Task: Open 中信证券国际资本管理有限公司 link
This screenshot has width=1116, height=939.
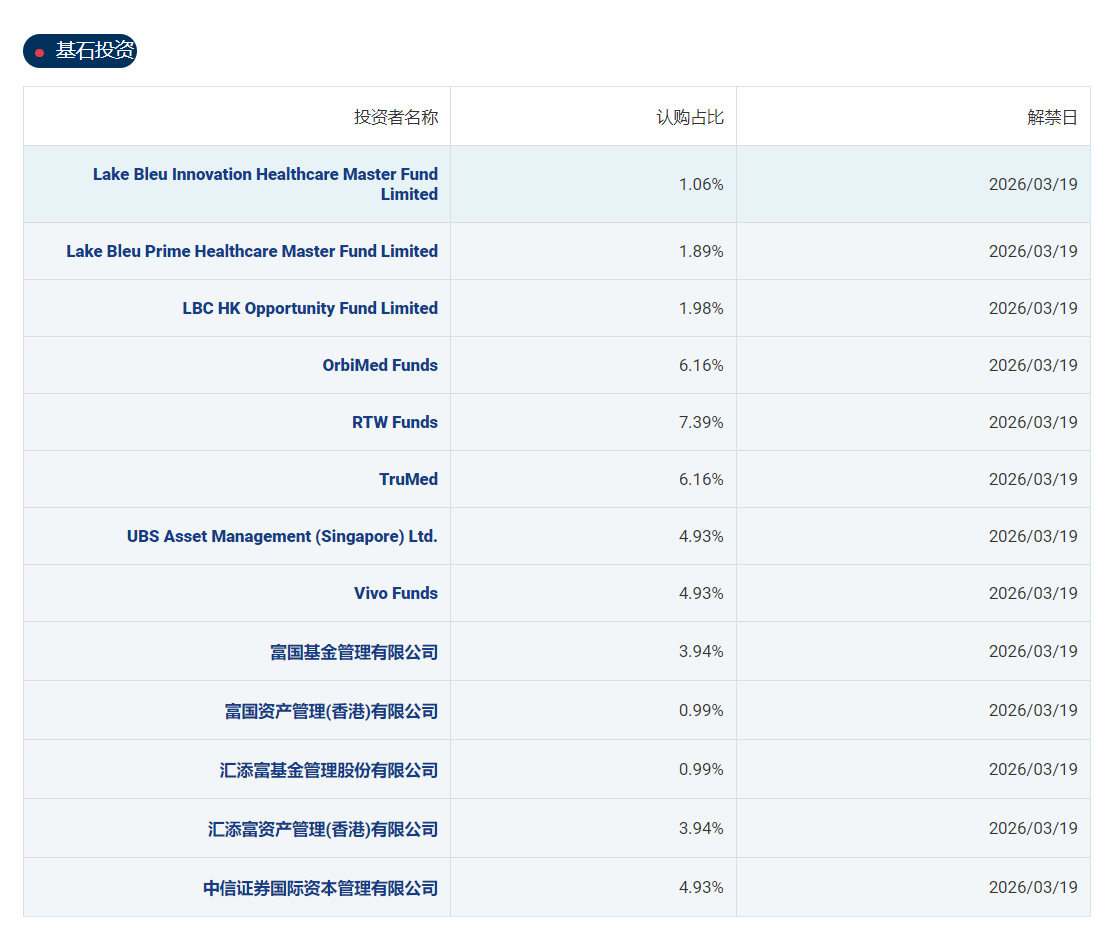Action: click(x=320, y=888)
